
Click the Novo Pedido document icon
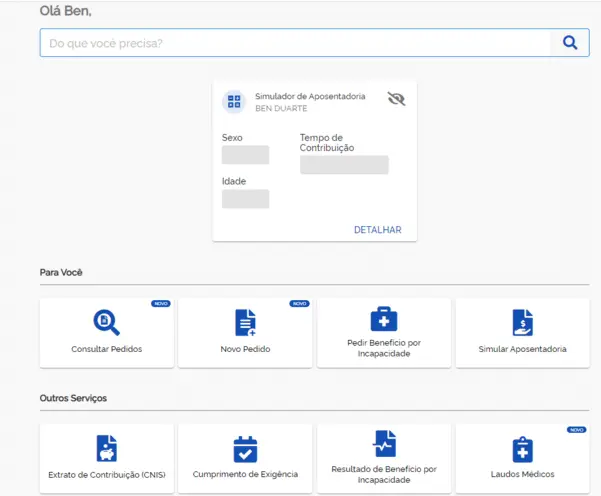click(245, 322)
